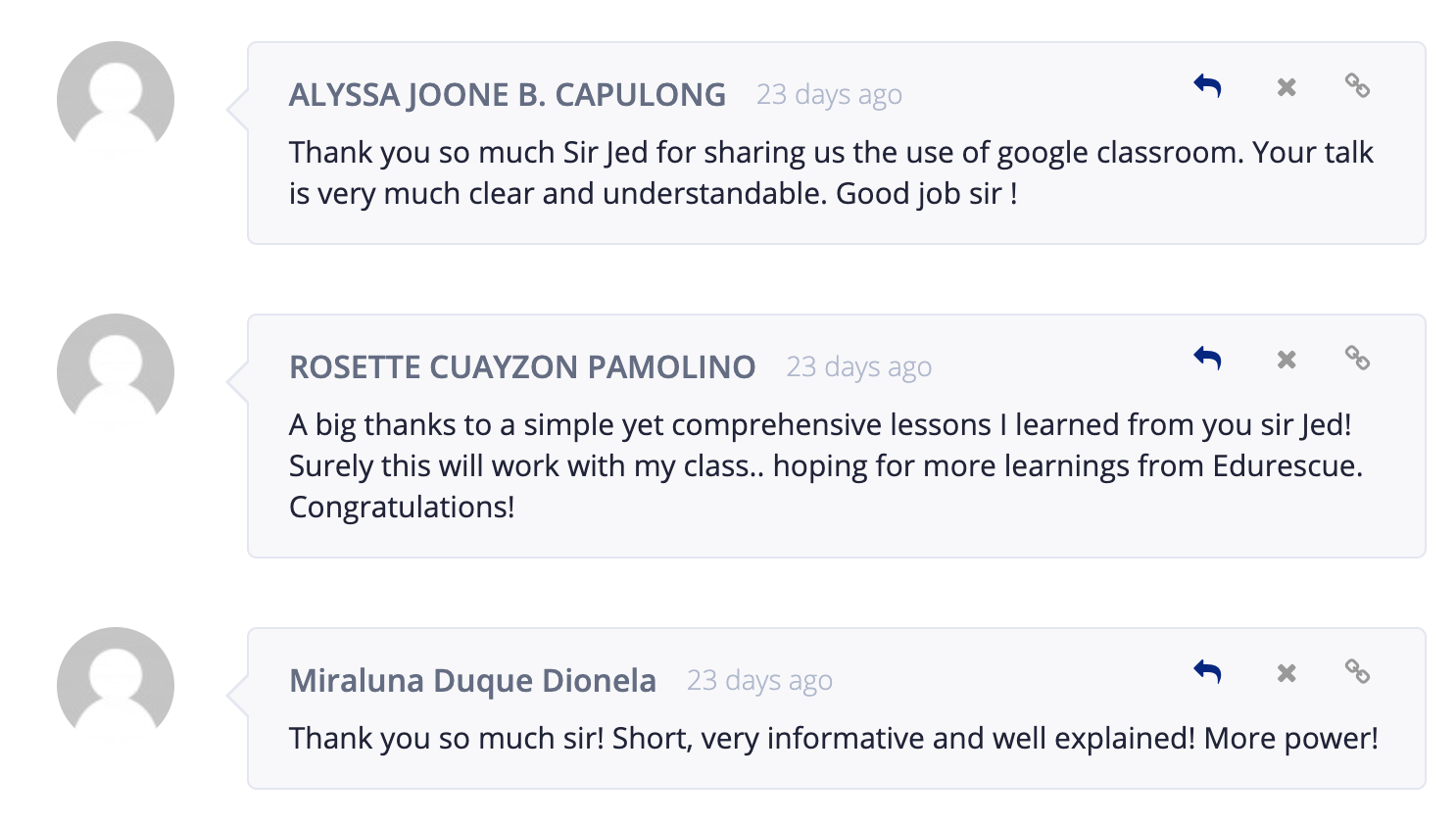This screenshot has width=1456, height=825.
Task: Click Miraluna Dionela's avatar picture
Action: [116, 686]
